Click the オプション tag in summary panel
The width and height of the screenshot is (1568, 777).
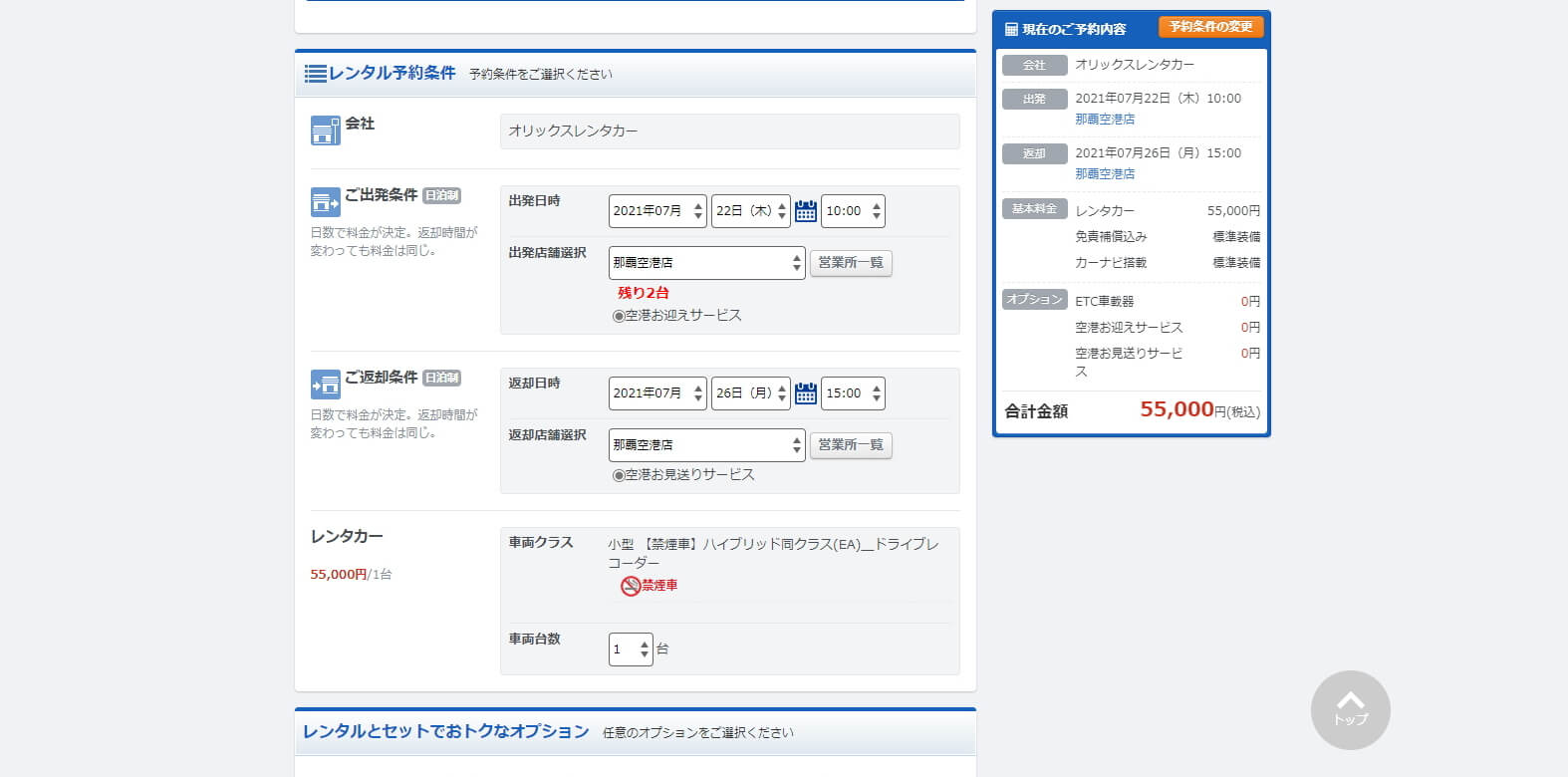(x=1034, y=300)
